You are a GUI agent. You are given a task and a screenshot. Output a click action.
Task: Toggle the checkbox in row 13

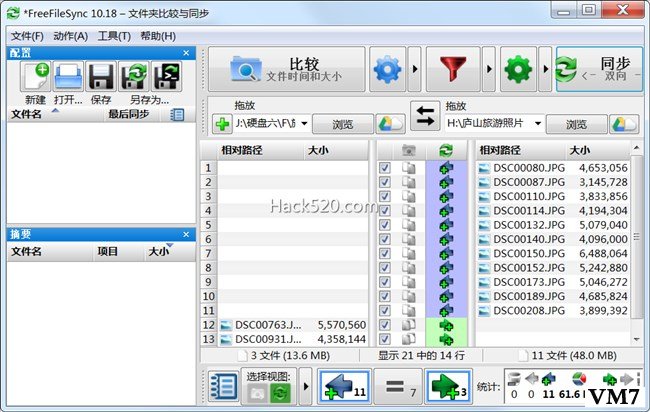[385, 339]
